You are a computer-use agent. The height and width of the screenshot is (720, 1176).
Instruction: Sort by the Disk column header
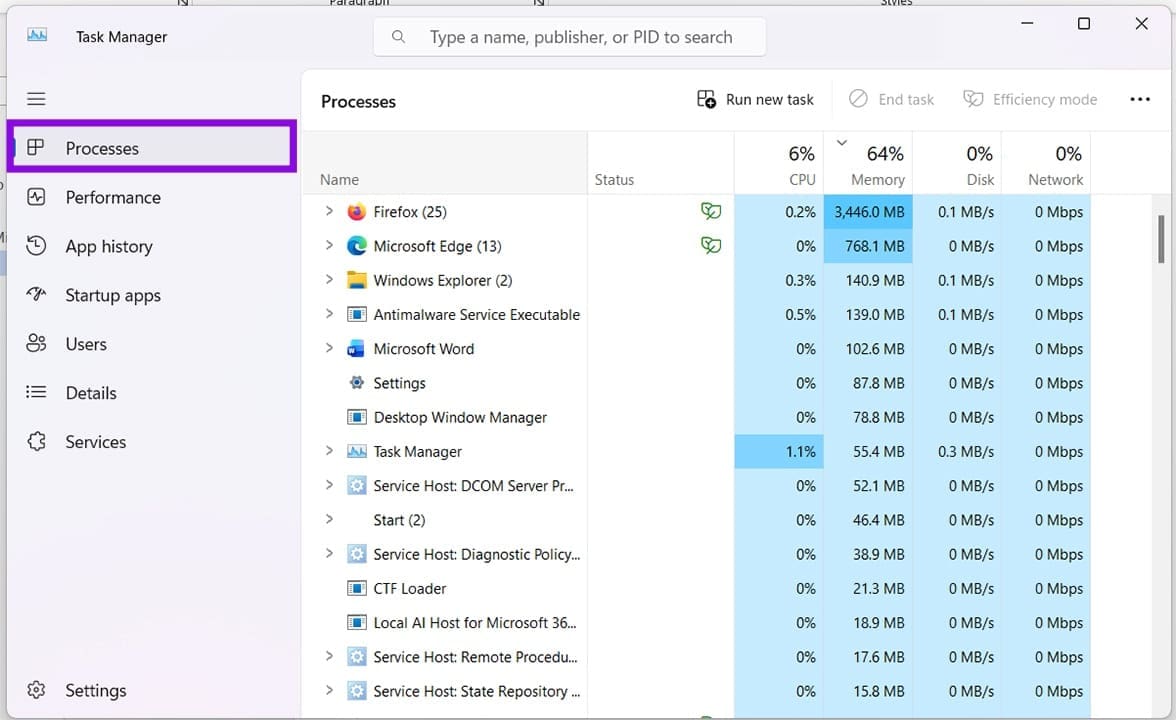[957, 163]
